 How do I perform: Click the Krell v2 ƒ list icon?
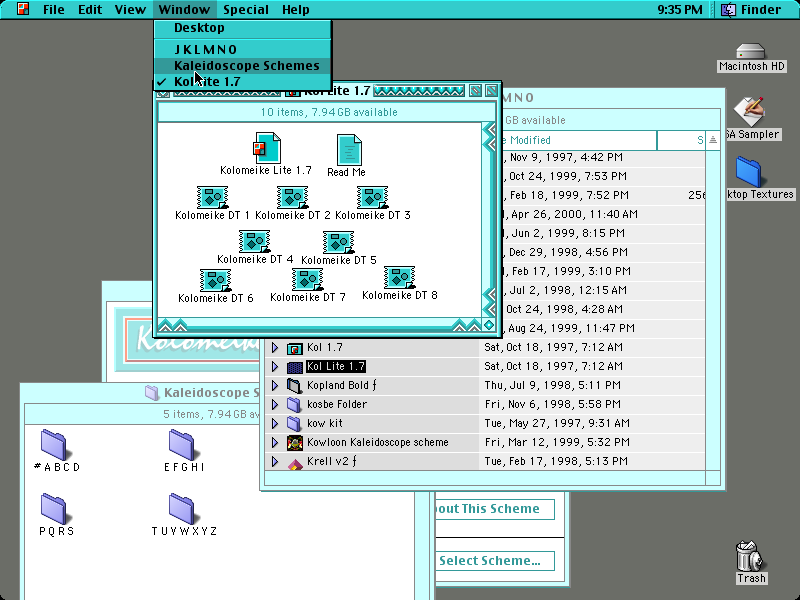[295, 463]
